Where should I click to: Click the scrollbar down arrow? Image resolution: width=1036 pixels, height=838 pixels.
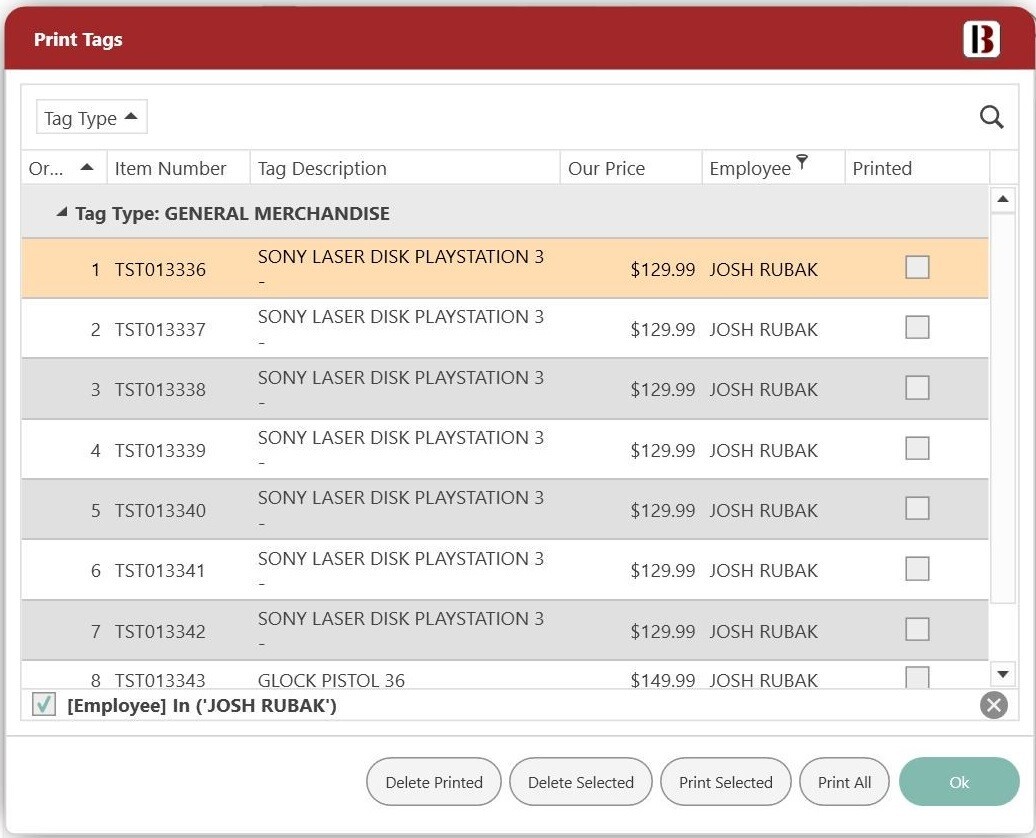pos(1003,674)
